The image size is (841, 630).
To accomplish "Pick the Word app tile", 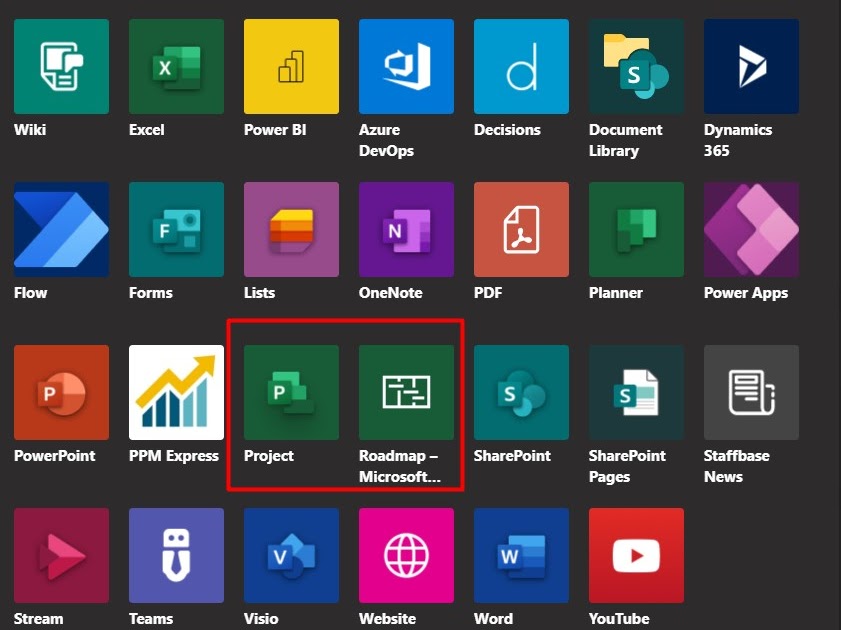I will [x=521, y=555].
